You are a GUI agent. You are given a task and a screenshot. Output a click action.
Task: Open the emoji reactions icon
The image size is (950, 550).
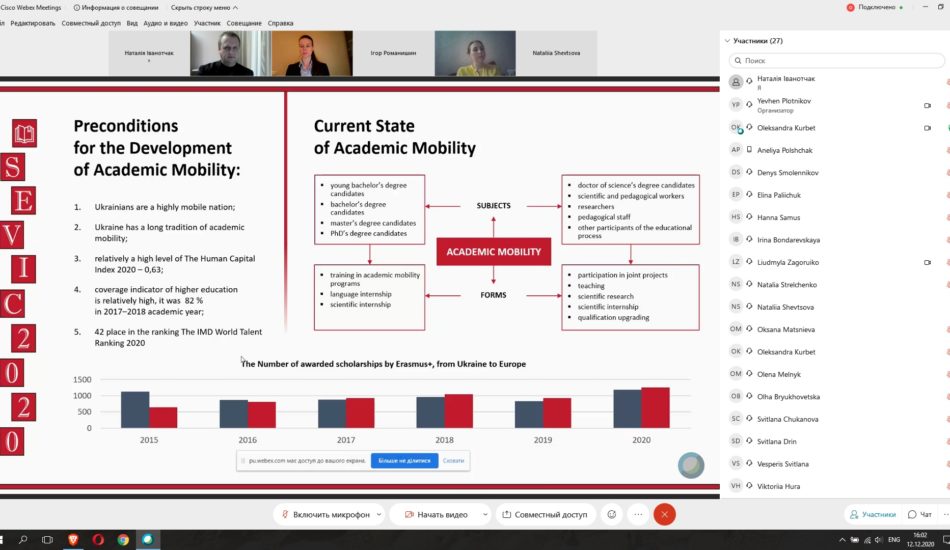click(x=611, y=514)
